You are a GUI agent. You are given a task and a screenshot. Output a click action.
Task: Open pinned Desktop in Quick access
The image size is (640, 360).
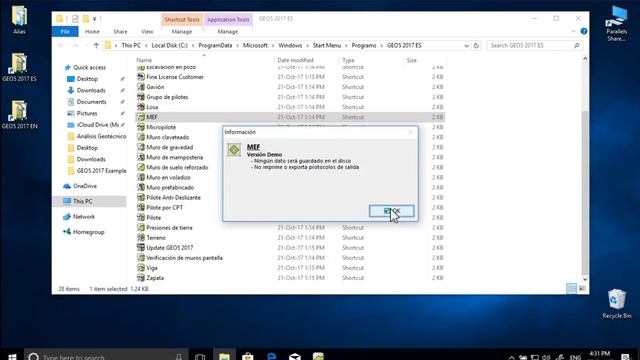(87, 79)
